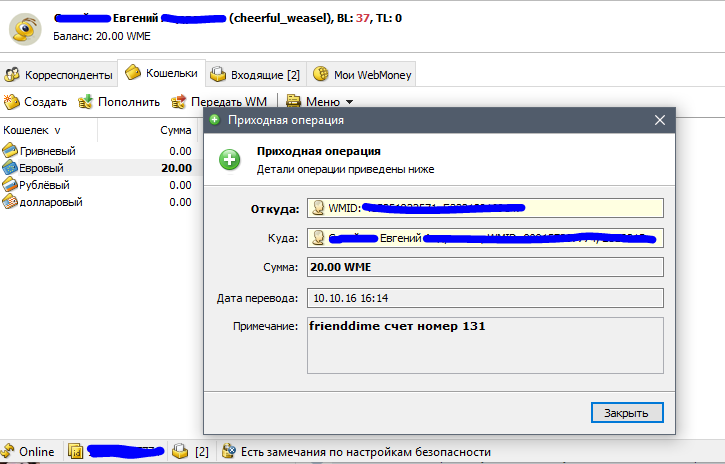Click the Создать wallet button
Screen dimensions: 725x464
tap(35, 102)
